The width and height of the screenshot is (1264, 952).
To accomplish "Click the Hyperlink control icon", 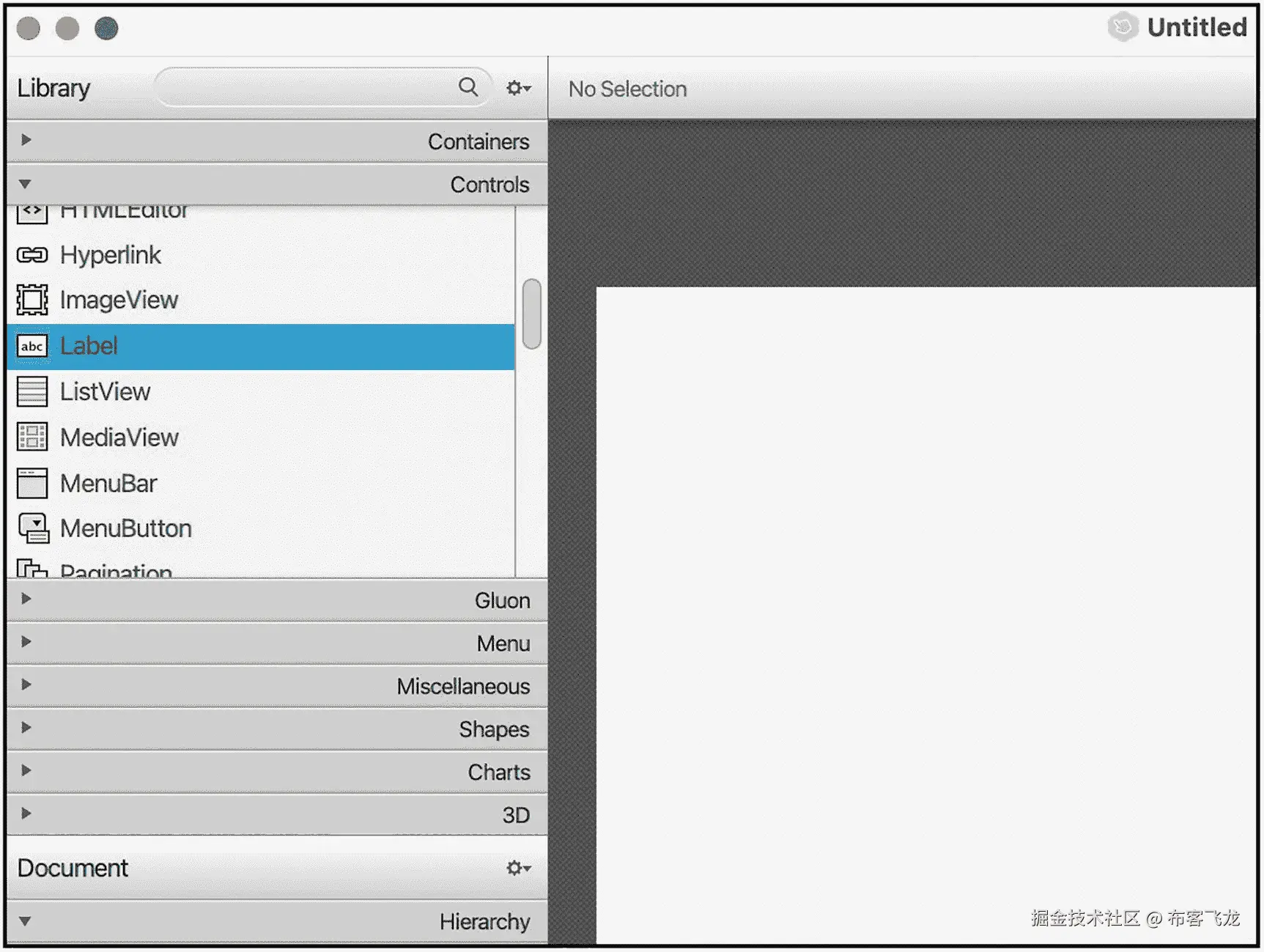I will pos(32,255).
